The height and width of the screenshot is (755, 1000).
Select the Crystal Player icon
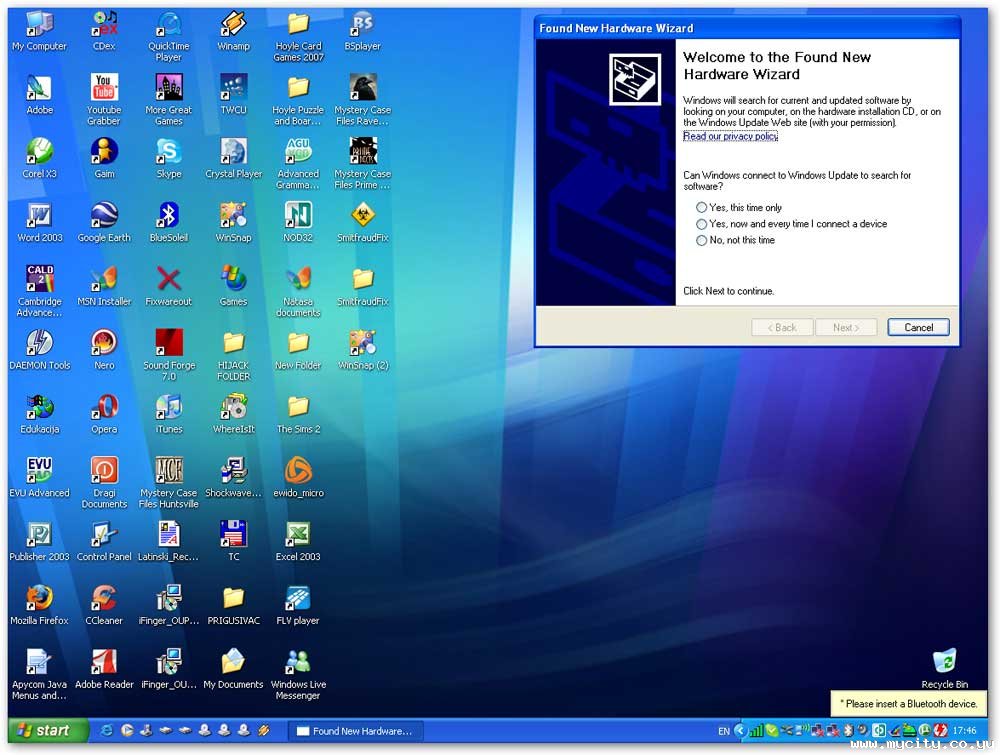tap(233, 159)
